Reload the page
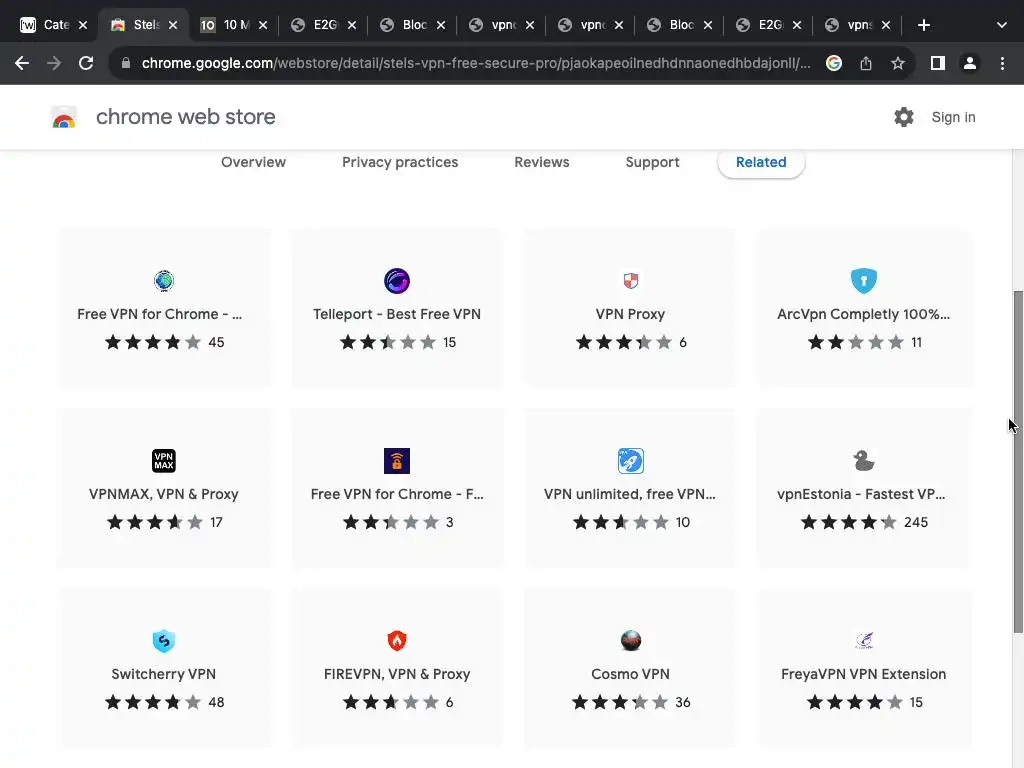 tap(86, 63)
